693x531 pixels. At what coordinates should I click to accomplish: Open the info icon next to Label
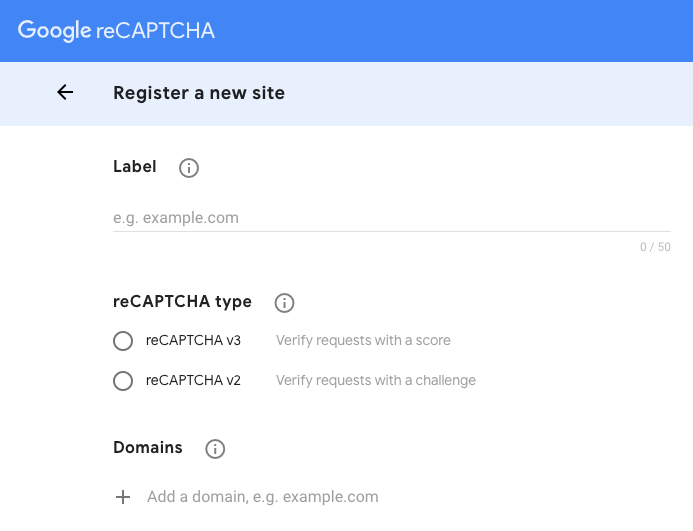189,168
